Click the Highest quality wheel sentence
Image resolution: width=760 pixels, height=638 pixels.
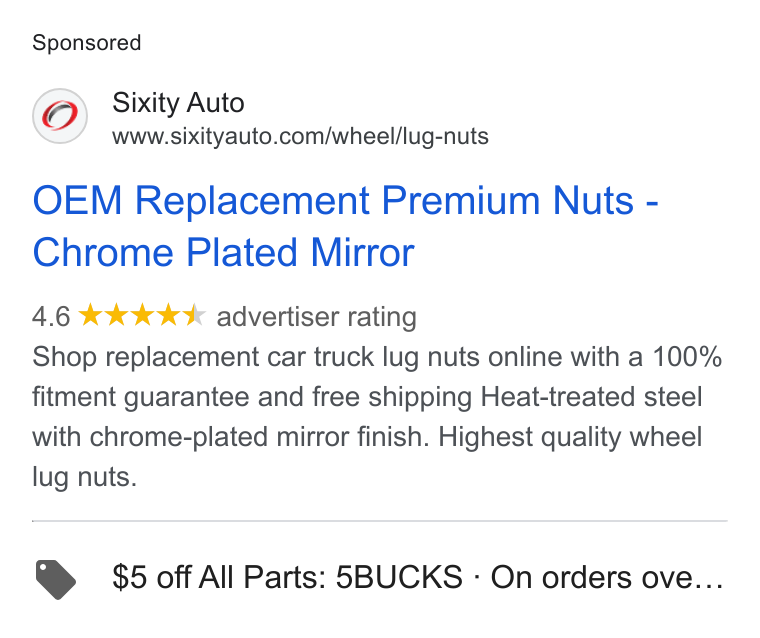coord(570,437)
